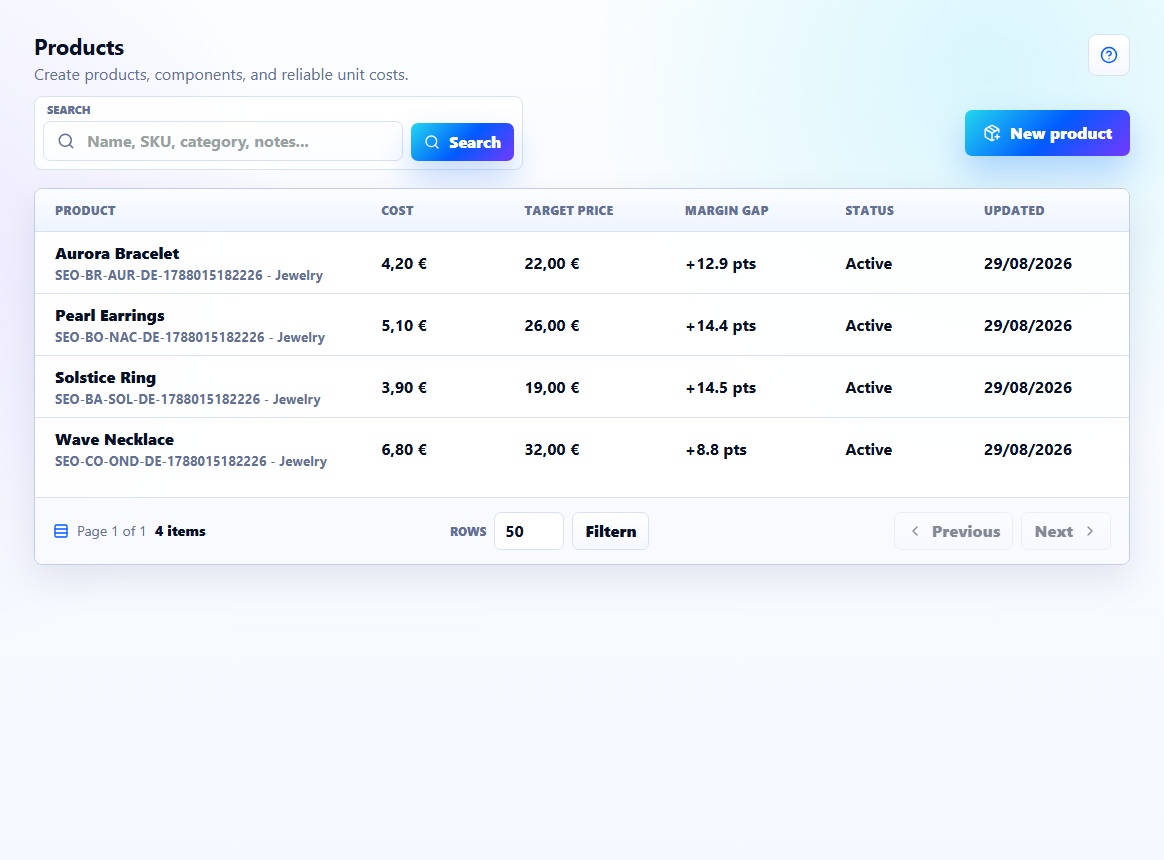Select SKU SEO-BA-SOL-DE-1788015182226 text
Viewport: 1164px width, 860px height.
pos(157,399)
